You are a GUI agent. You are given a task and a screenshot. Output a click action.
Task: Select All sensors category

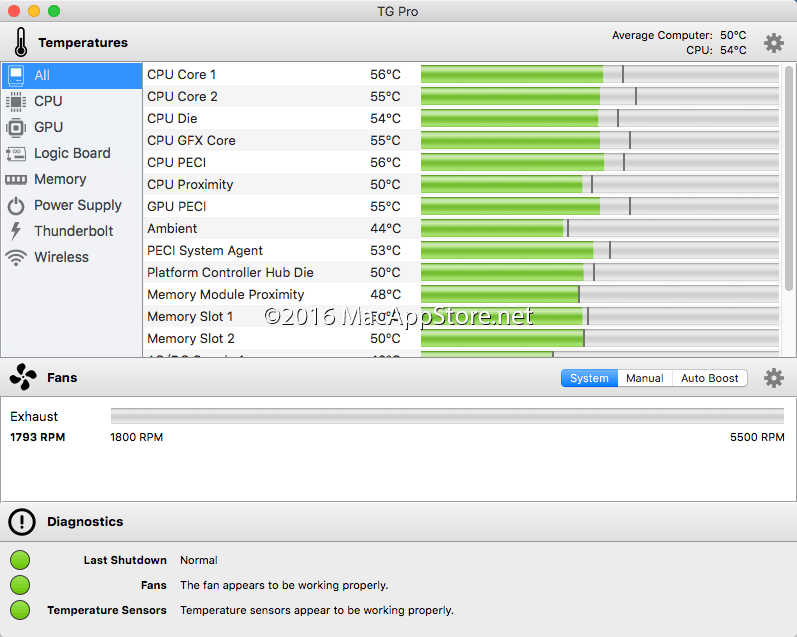(72, 75)
